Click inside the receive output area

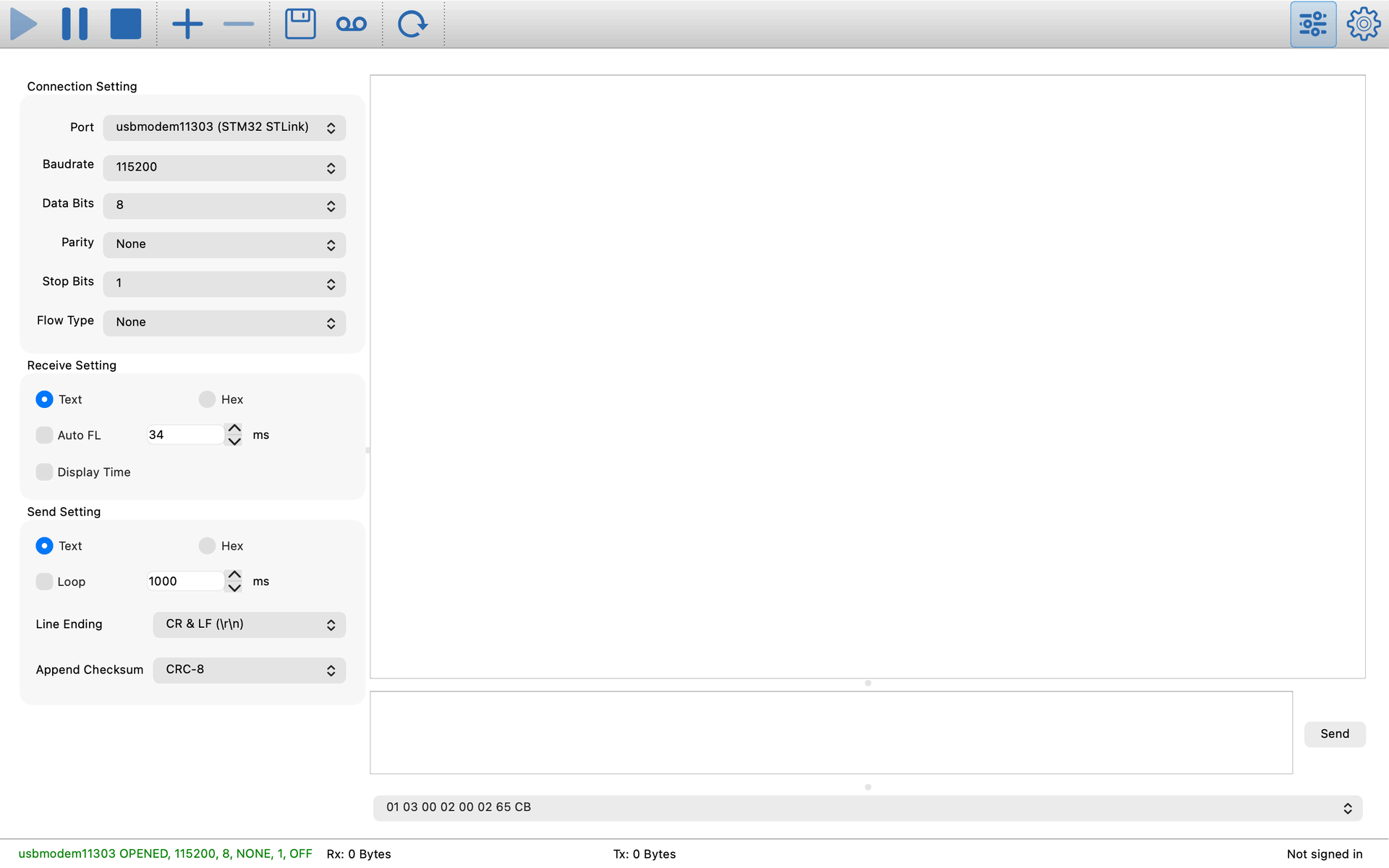[867, 377]
